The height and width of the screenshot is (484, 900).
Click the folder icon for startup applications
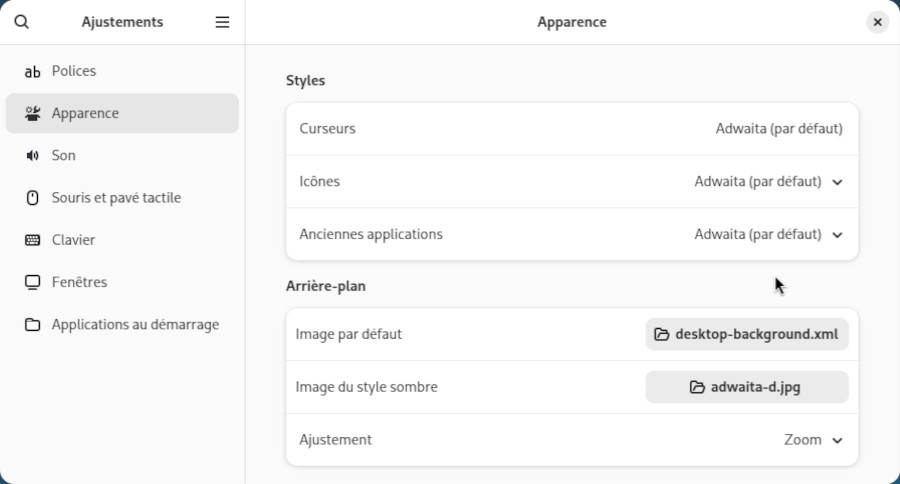click(32, 324)
